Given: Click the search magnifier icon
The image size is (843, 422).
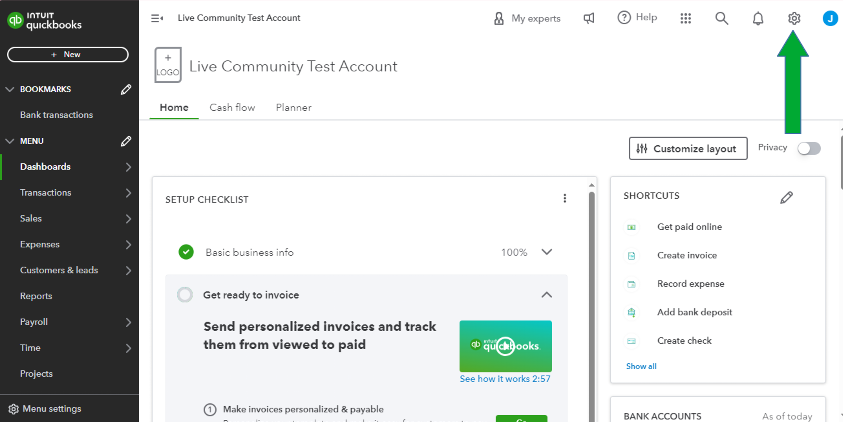Looking at the screenshot, I should 722,18.
